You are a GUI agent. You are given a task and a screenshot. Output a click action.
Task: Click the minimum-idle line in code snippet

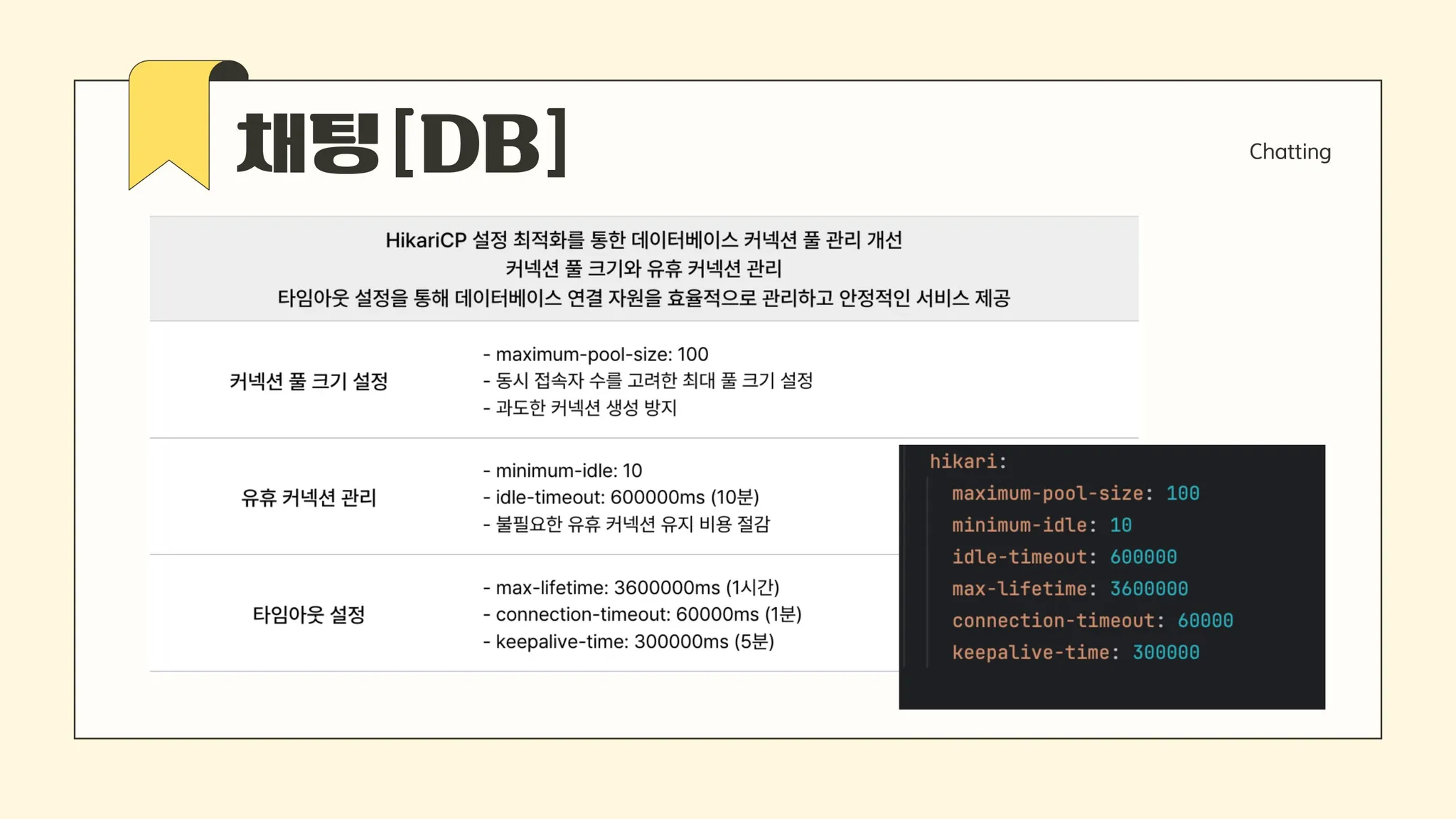[x=1041, y=525]
